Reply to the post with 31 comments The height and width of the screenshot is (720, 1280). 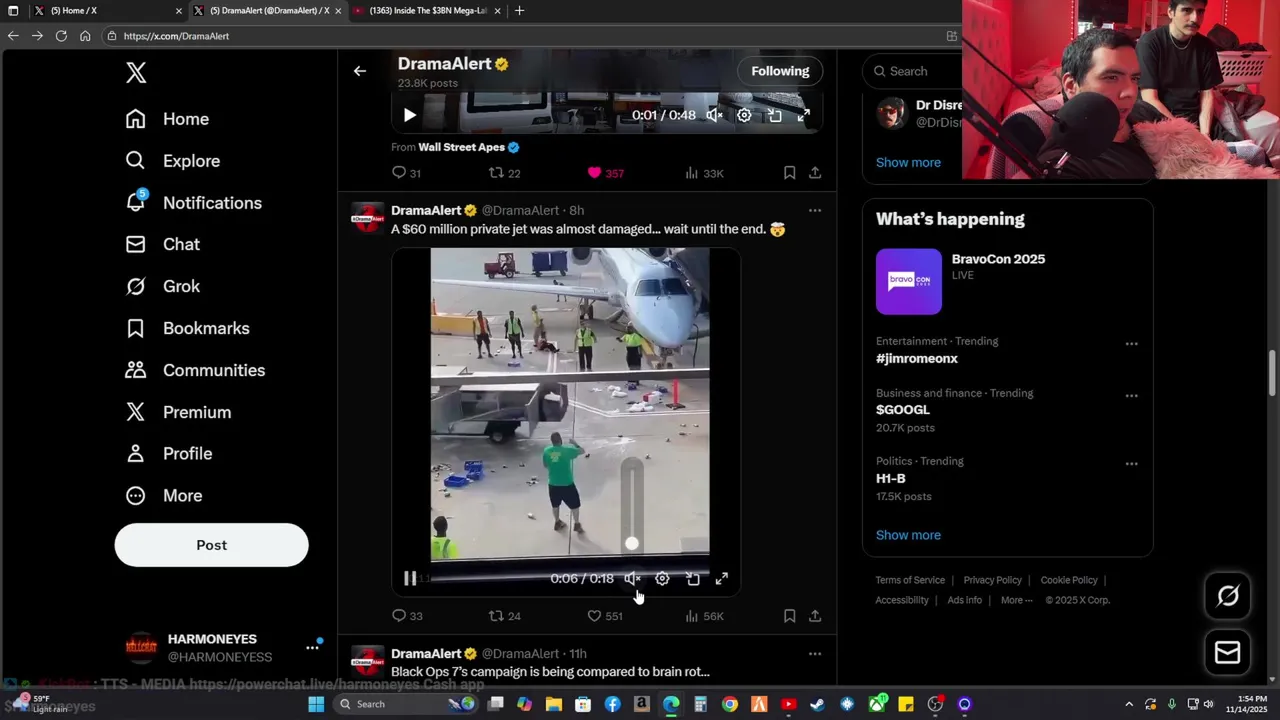pyautogui.click(x=406, y=173)
